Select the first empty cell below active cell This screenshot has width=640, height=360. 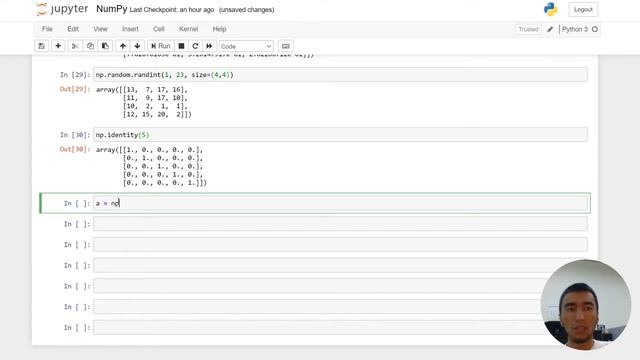pyautogui.click(x=340, y=224)
